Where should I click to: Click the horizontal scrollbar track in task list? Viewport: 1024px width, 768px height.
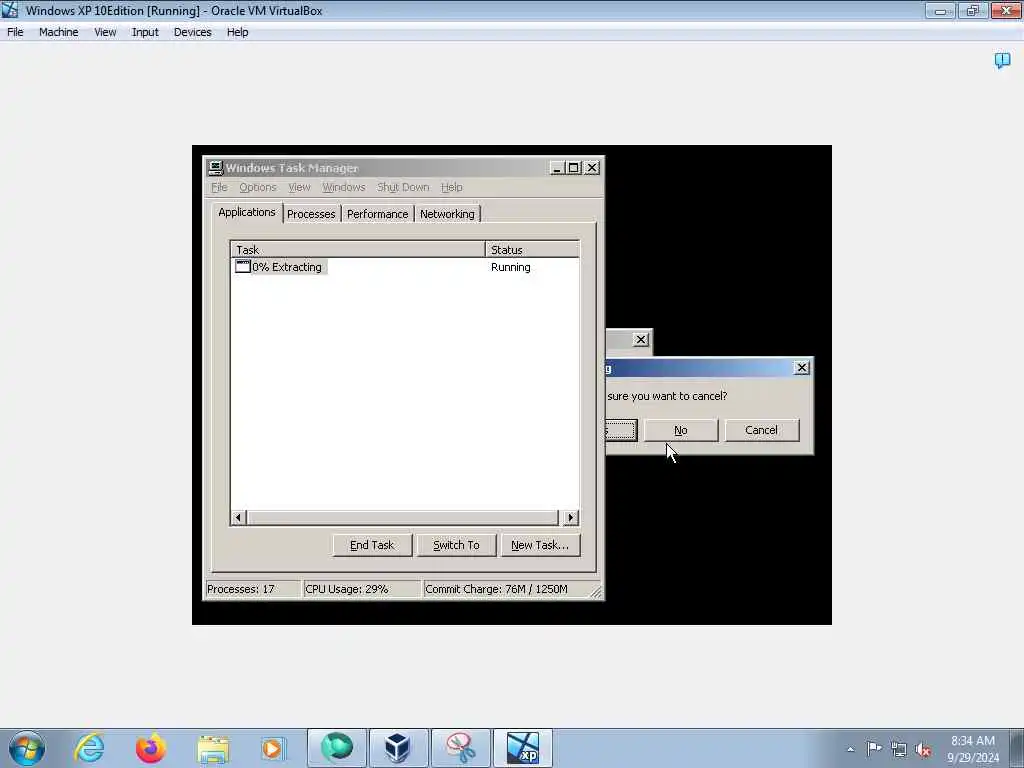coord(403,518)
